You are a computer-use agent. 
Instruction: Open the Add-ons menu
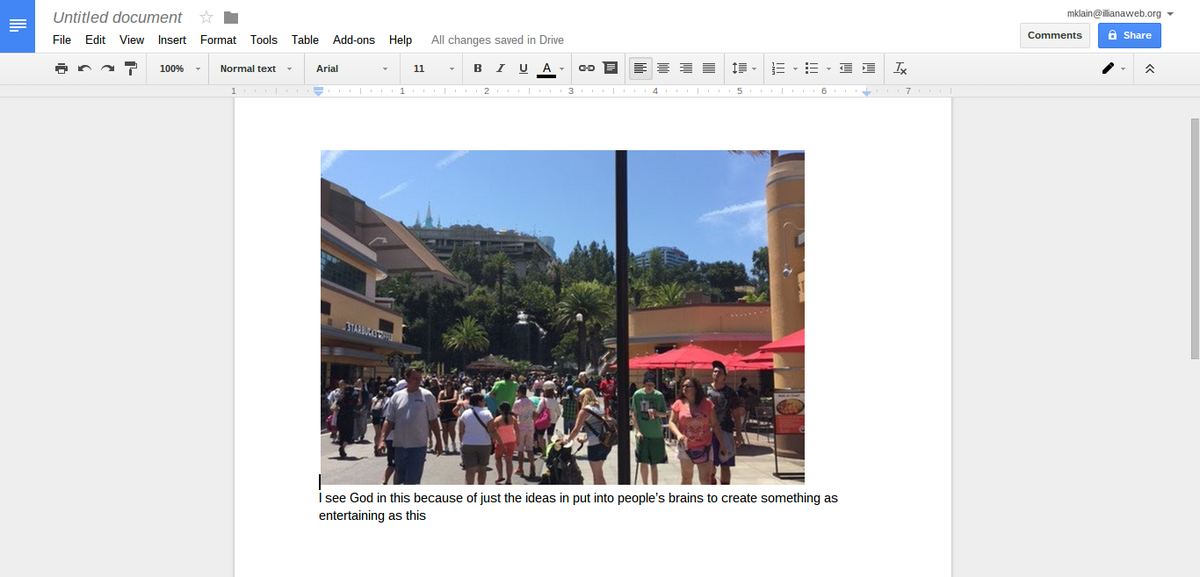pyautogui.click(x=354, y=40)
